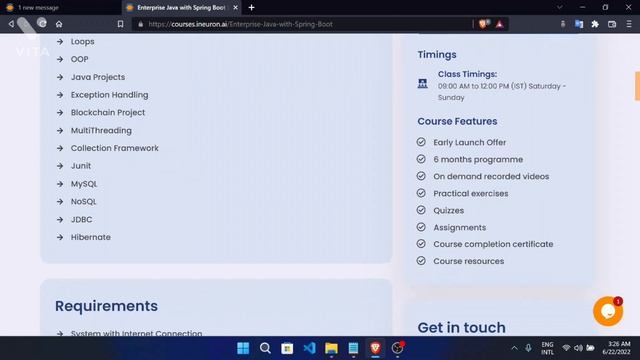The width and height of the screenshot is (640, 360).
Task: Show hidden system tray icons
Action: [514, 348]
